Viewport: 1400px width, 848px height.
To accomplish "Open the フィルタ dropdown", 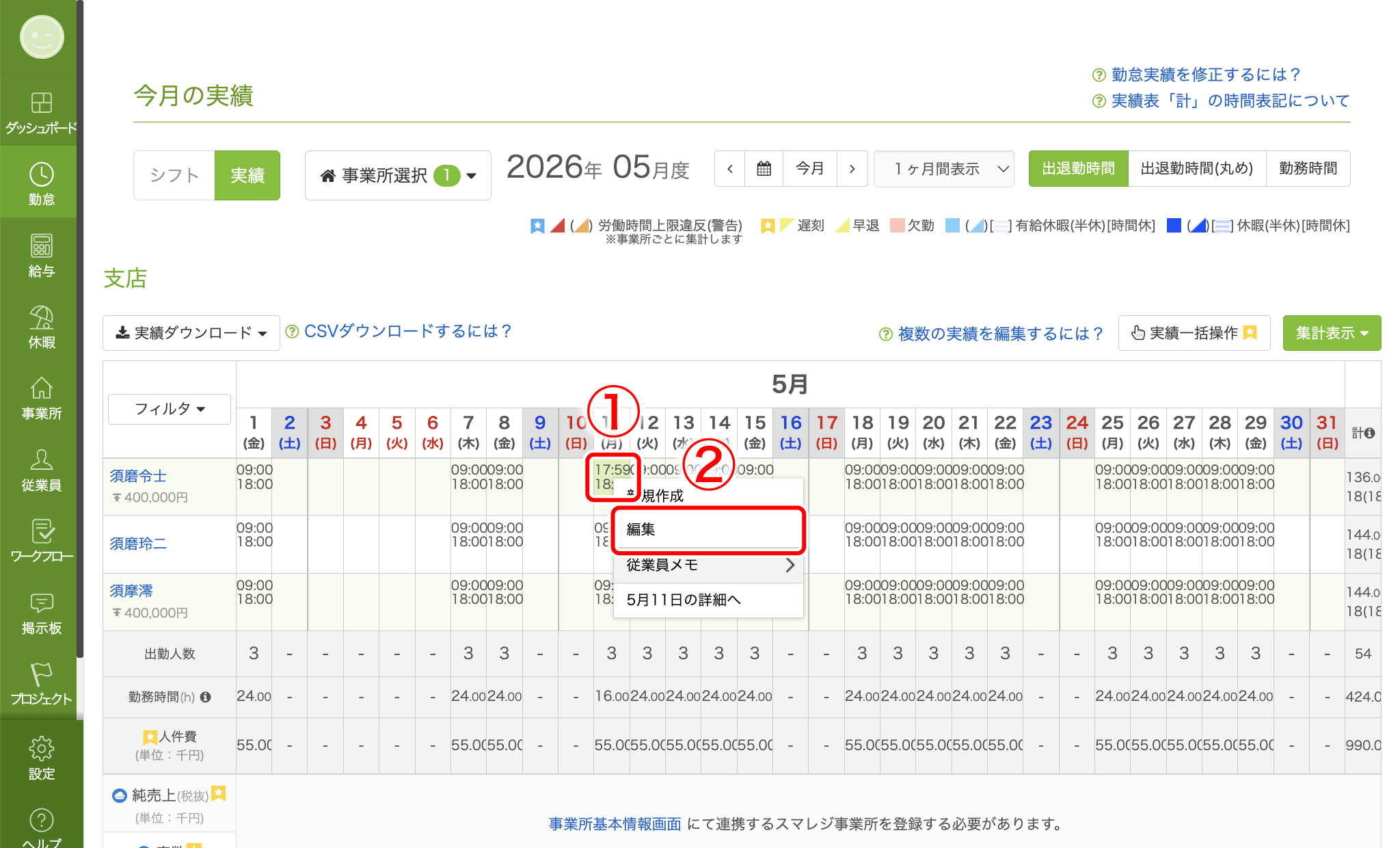I will point(170,409).
